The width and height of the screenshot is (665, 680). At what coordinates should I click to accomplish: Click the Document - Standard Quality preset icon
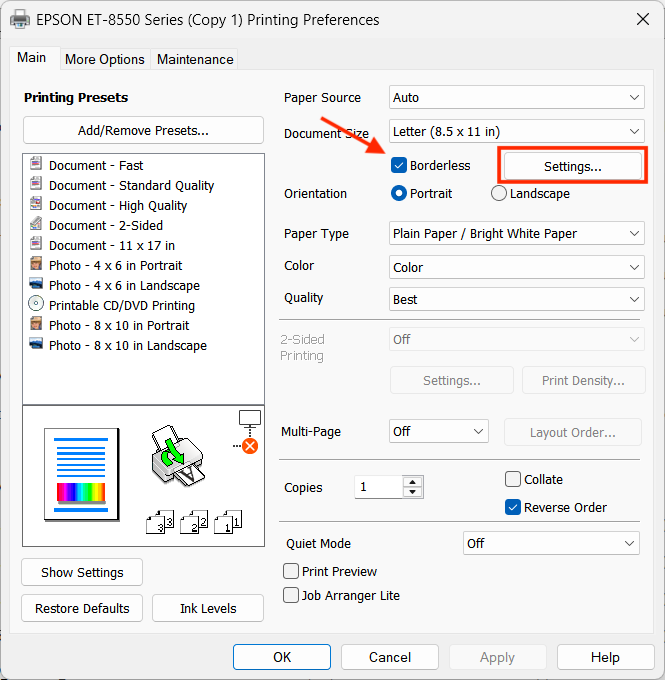(x=36, y=184)
